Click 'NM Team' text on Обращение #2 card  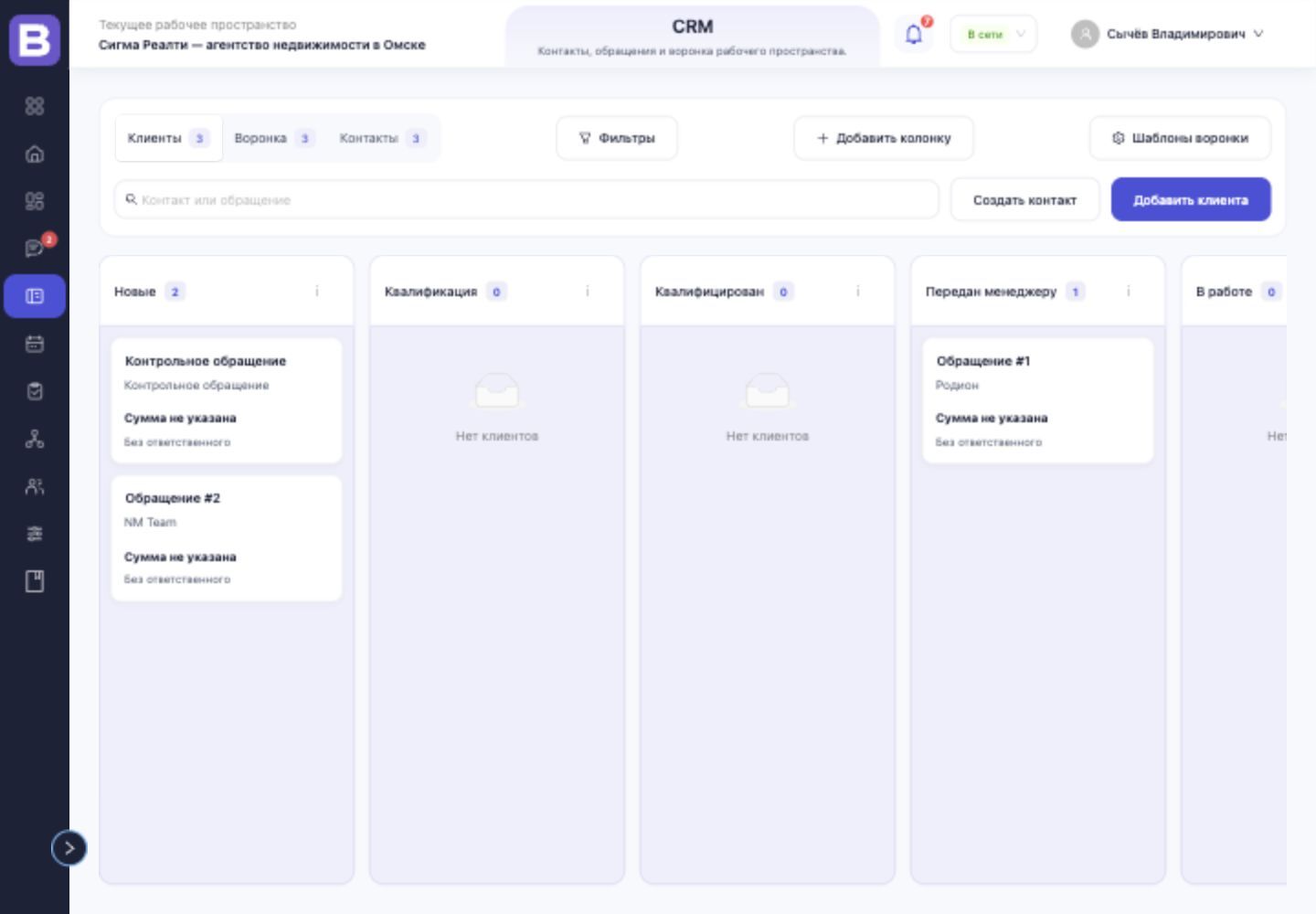[x=150, y=522]
